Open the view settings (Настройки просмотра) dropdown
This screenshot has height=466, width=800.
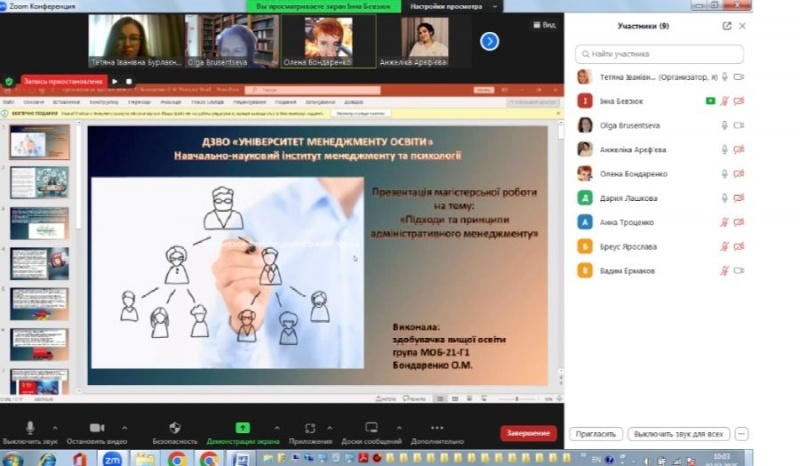454,7
